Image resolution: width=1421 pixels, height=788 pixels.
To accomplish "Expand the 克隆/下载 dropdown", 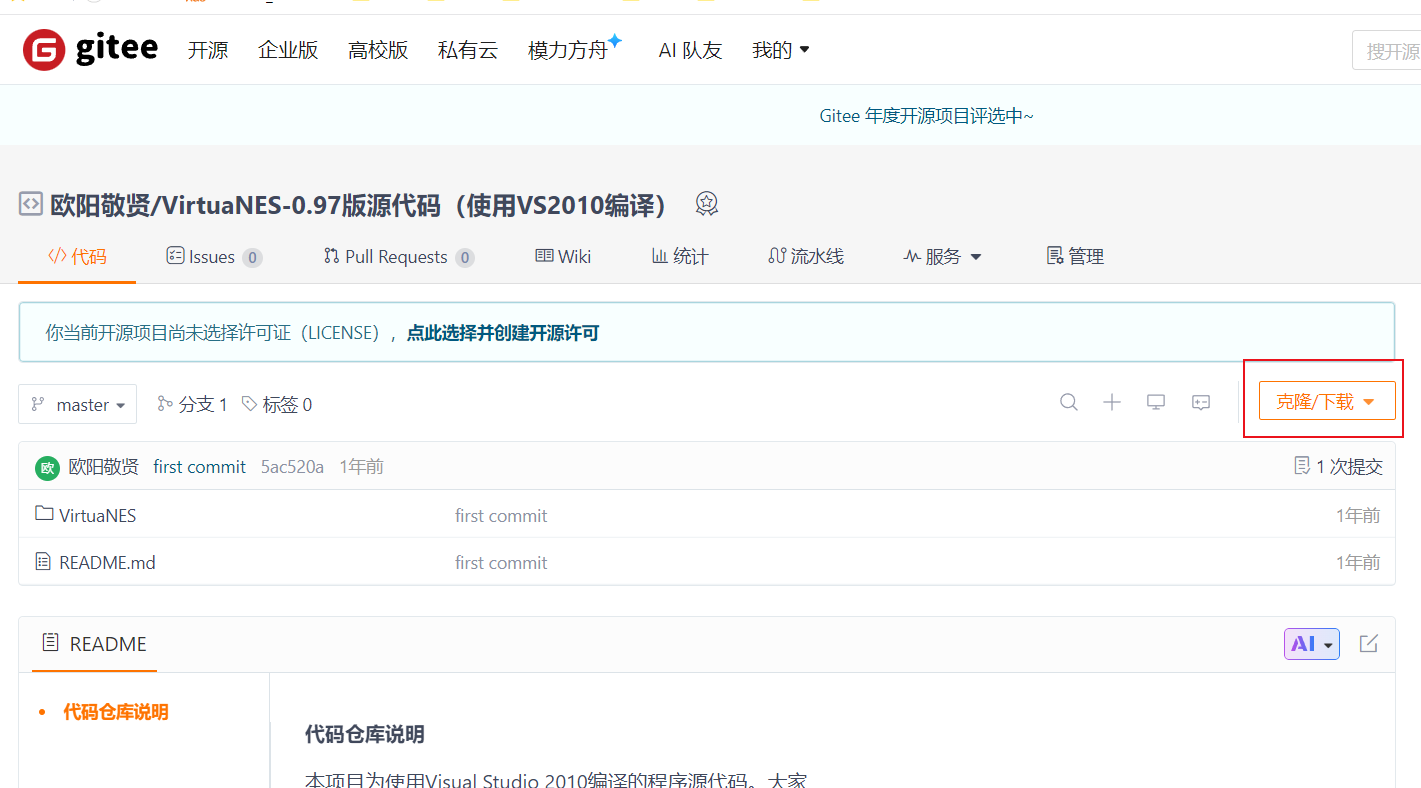I will [1327, 401].
